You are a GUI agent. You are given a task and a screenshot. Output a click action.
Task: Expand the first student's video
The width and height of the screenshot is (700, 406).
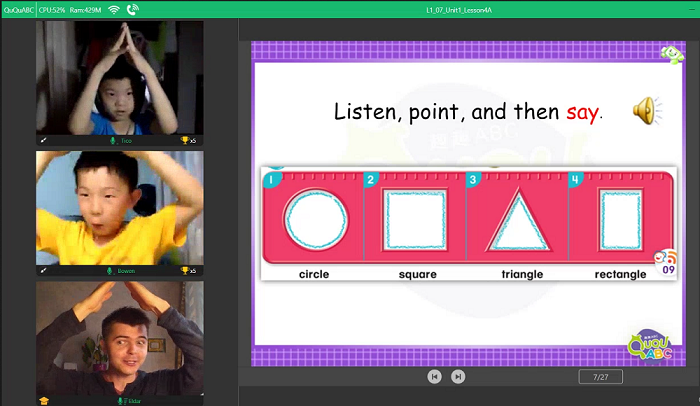(x=43, y=141)
